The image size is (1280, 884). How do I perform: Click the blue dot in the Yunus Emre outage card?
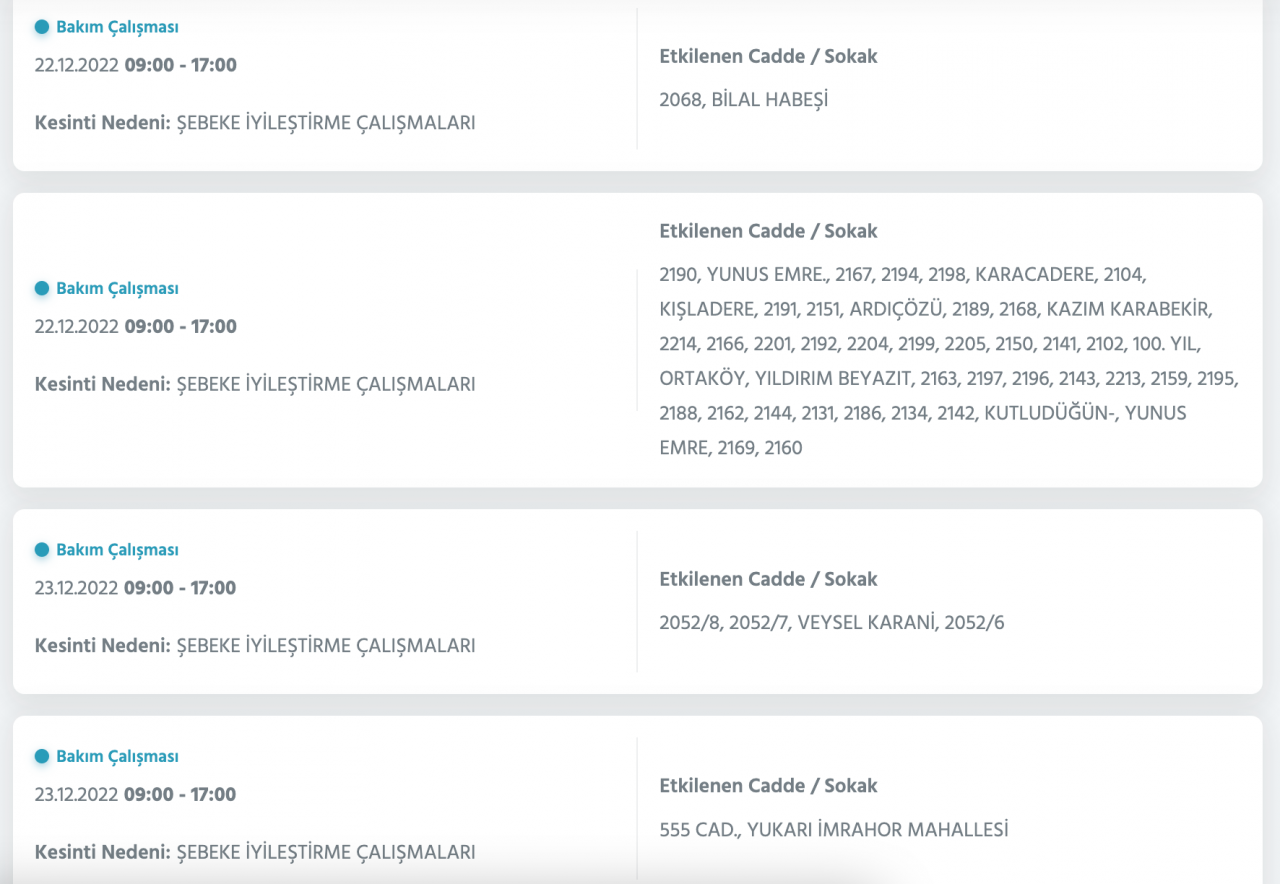tap(42, 288)
